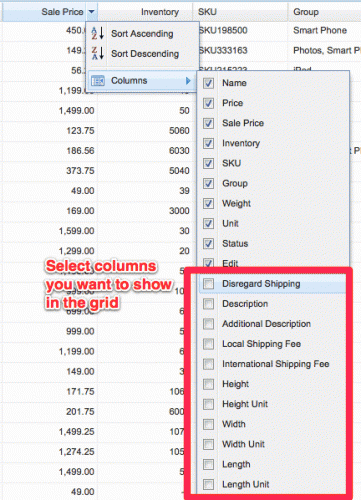This screenshot has width=361, height=500.
Task: Click the Sort Descending Z-A icon
Action: (x=97, y=53)
